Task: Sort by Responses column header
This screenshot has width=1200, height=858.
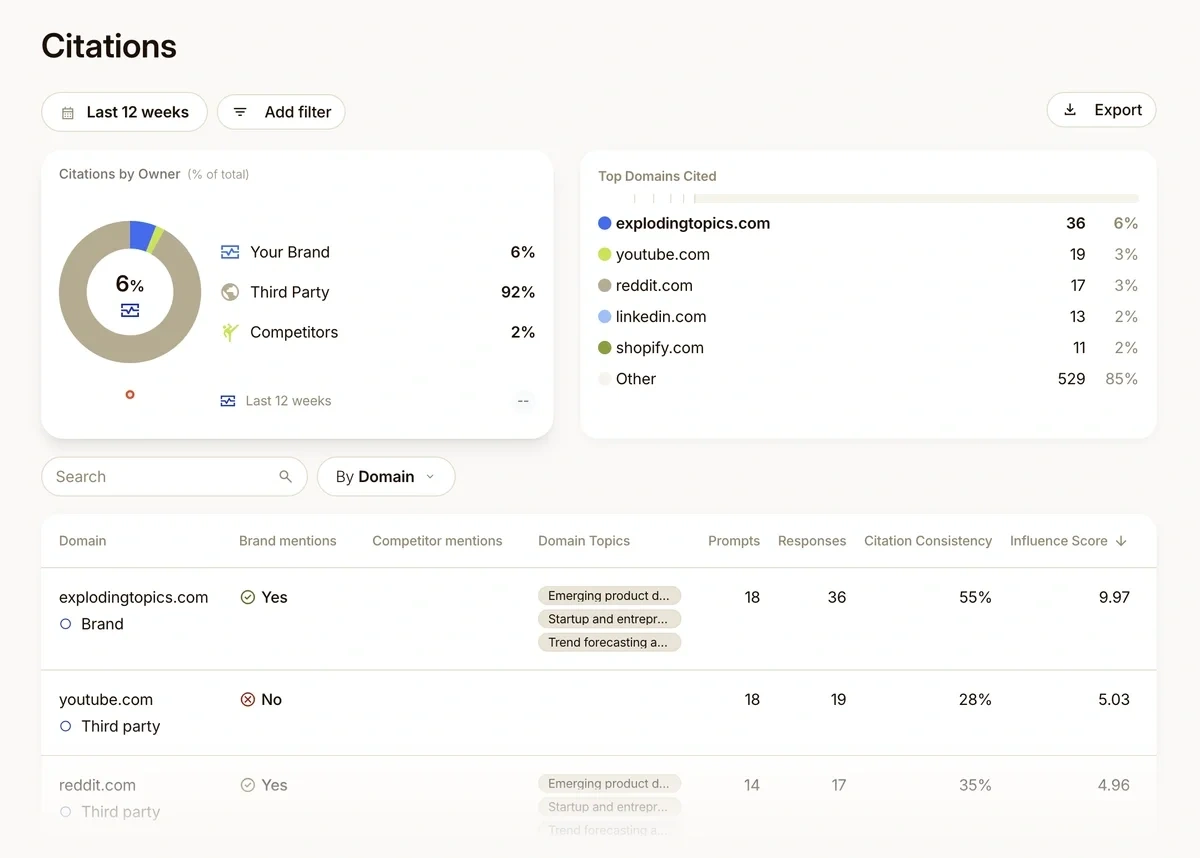Action: click(812, 541)
